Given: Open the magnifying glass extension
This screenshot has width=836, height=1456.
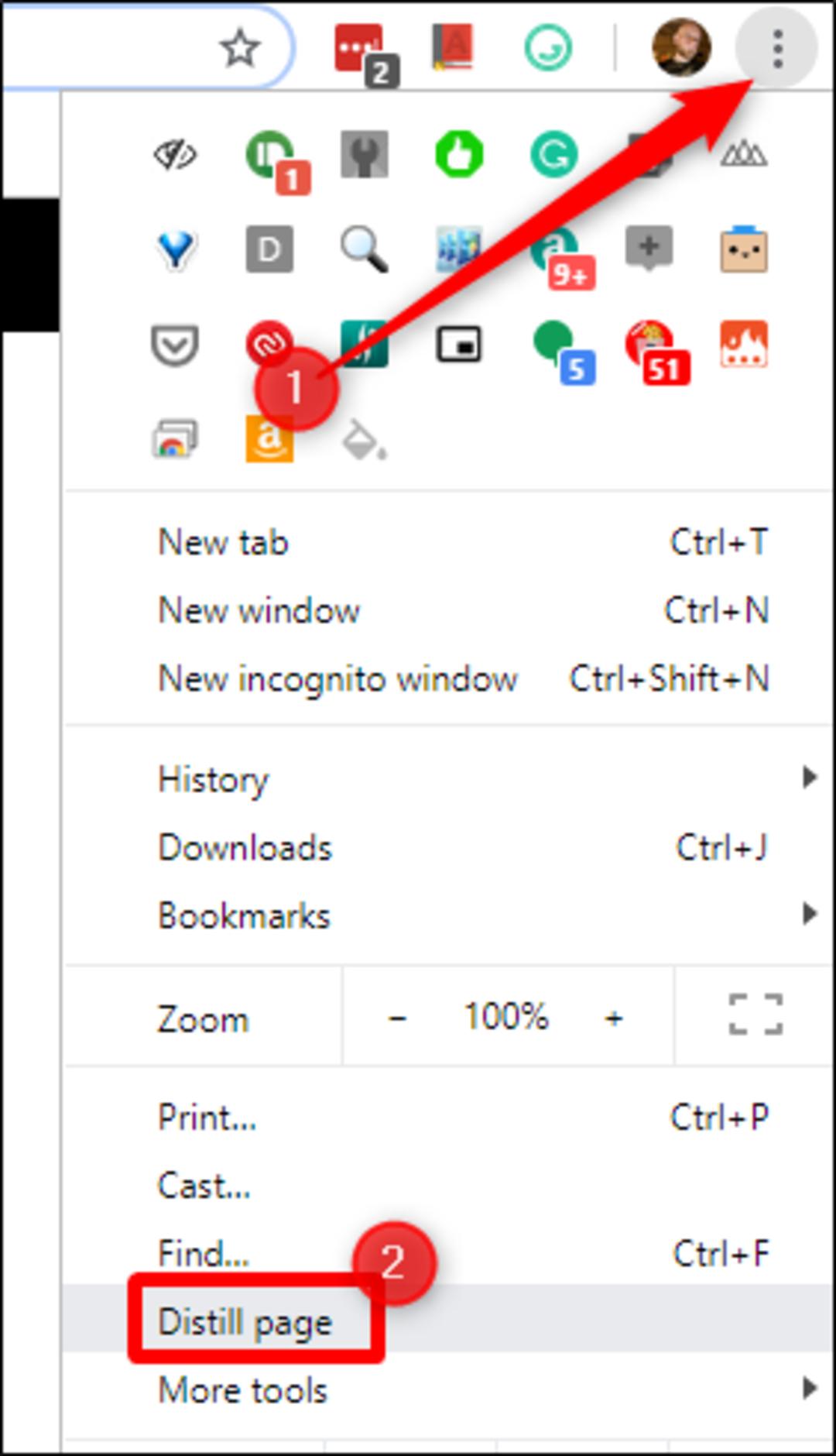Looking at the screenshot, I should pos(364,249).
